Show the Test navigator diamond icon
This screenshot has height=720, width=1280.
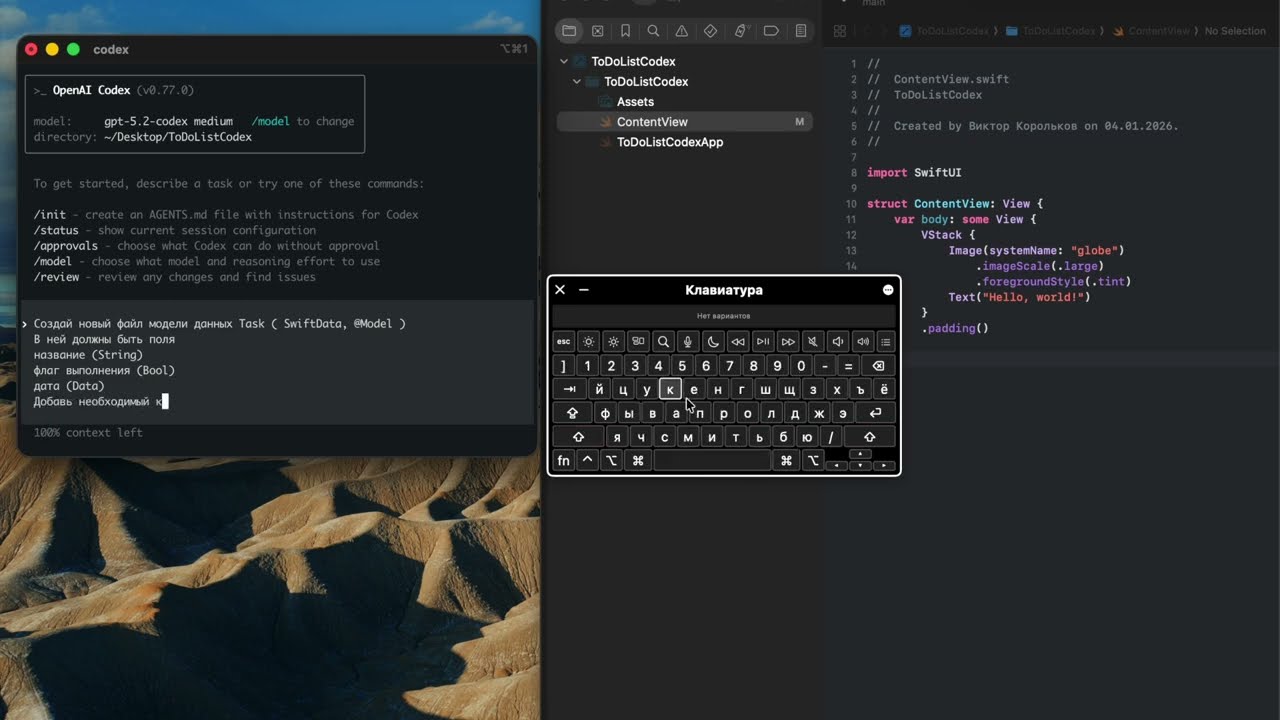pyautogui.click(x=711, y=31)
